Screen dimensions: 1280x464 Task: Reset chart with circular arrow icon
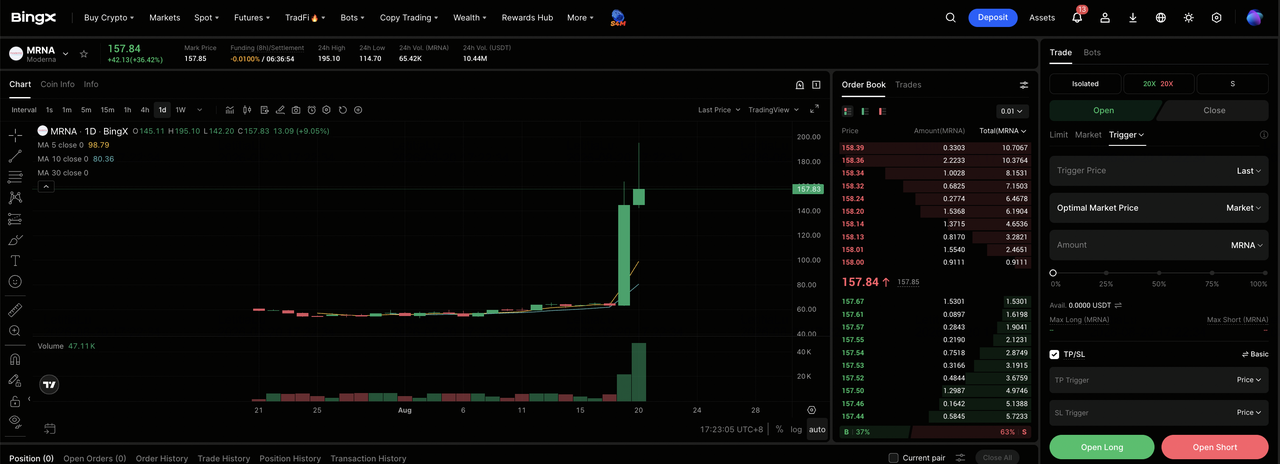pyautogui.click(x=343, y=110)
